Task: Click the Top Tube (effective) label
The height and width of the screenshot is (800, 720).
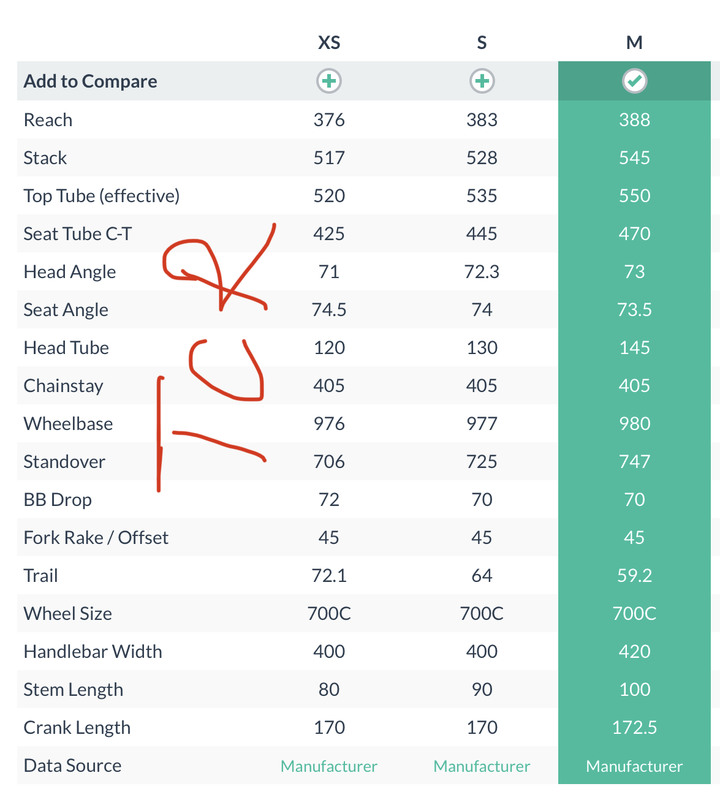Action: (102, 196)
